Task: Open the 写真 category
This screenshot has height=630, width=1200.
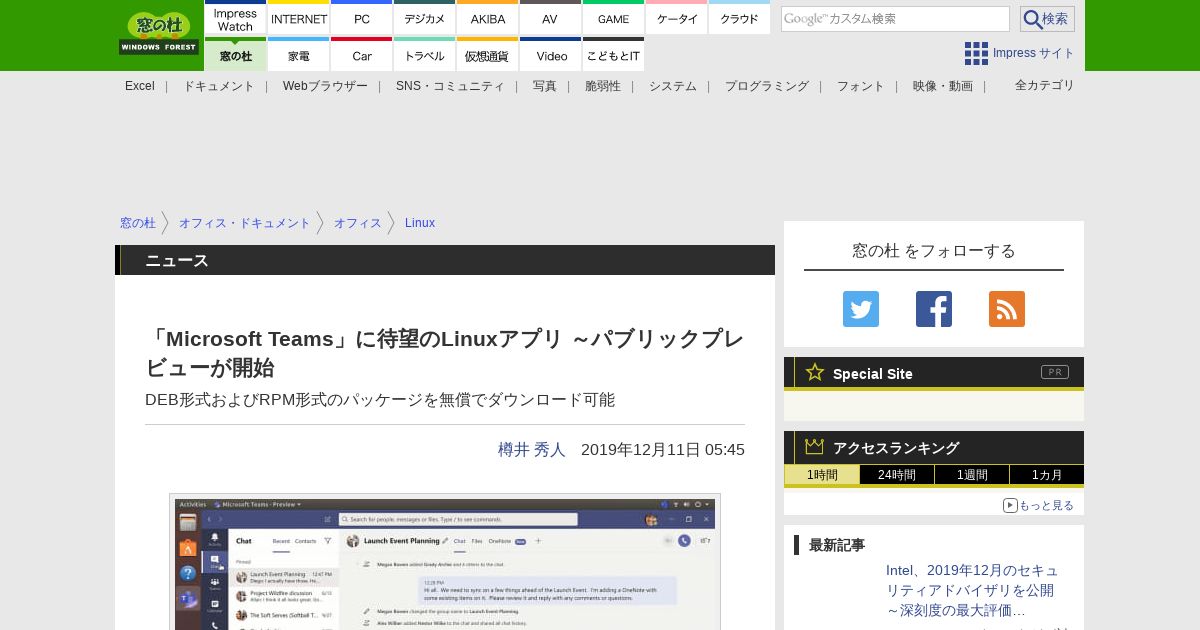Action: point(545,86)
